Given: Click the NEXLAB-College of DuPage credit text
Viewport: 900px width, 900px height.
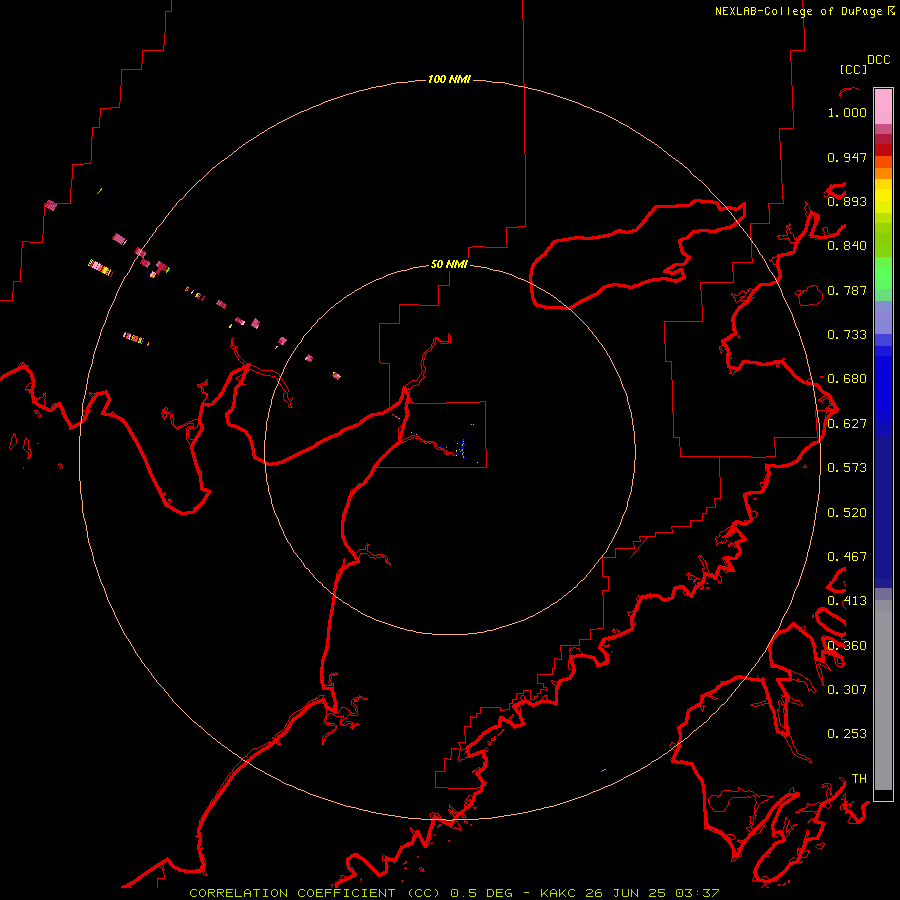Looking at the screenshot, I should click(x=798, y=11).
